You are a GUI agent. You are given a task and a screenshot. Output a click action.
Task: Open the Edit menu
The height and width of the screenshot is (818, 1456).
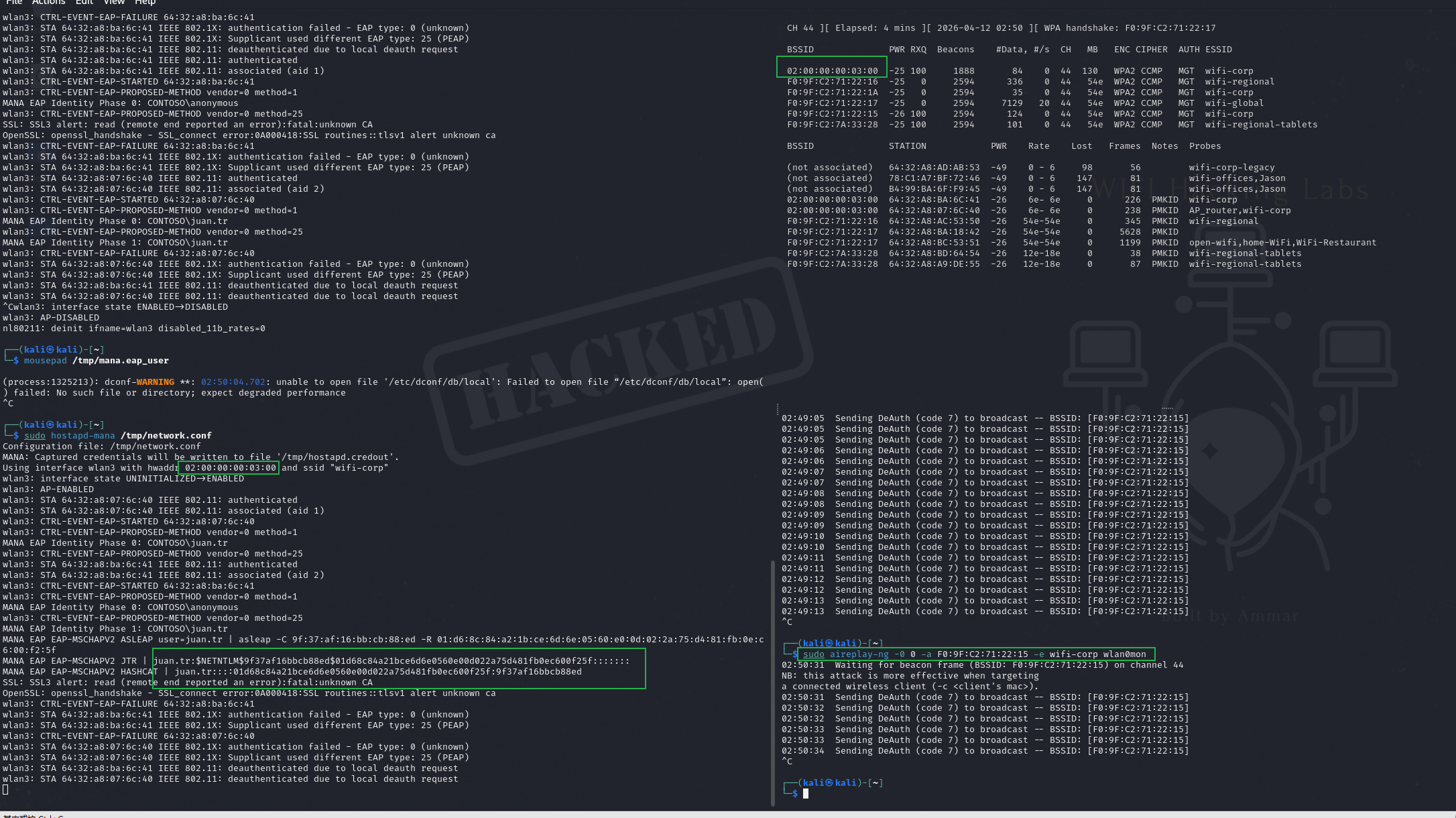click(x=84, y=3)
